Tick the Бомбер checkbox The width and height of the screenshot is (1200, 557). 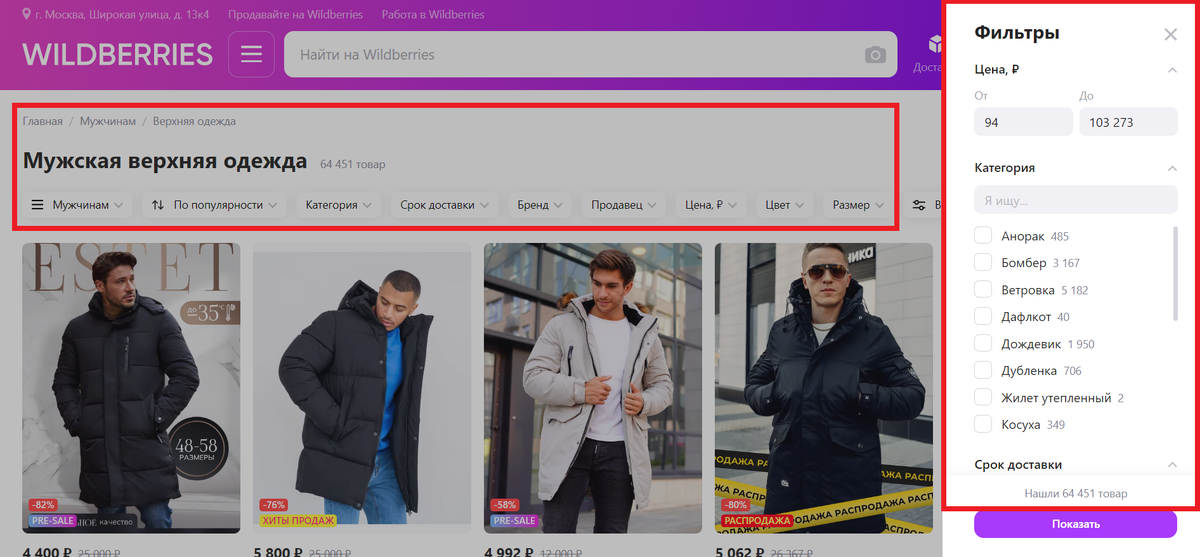(x=983, y=263)
